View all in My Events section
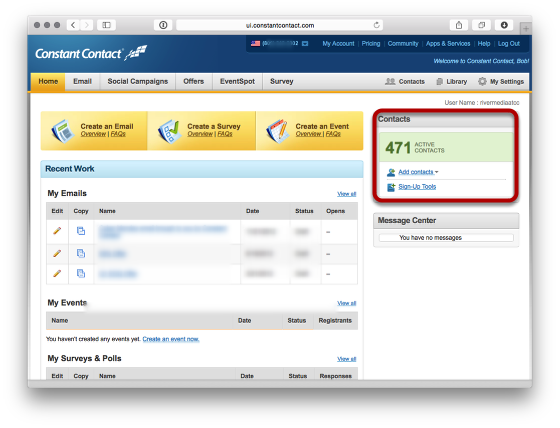560x428 pixels. coord(346,303)
